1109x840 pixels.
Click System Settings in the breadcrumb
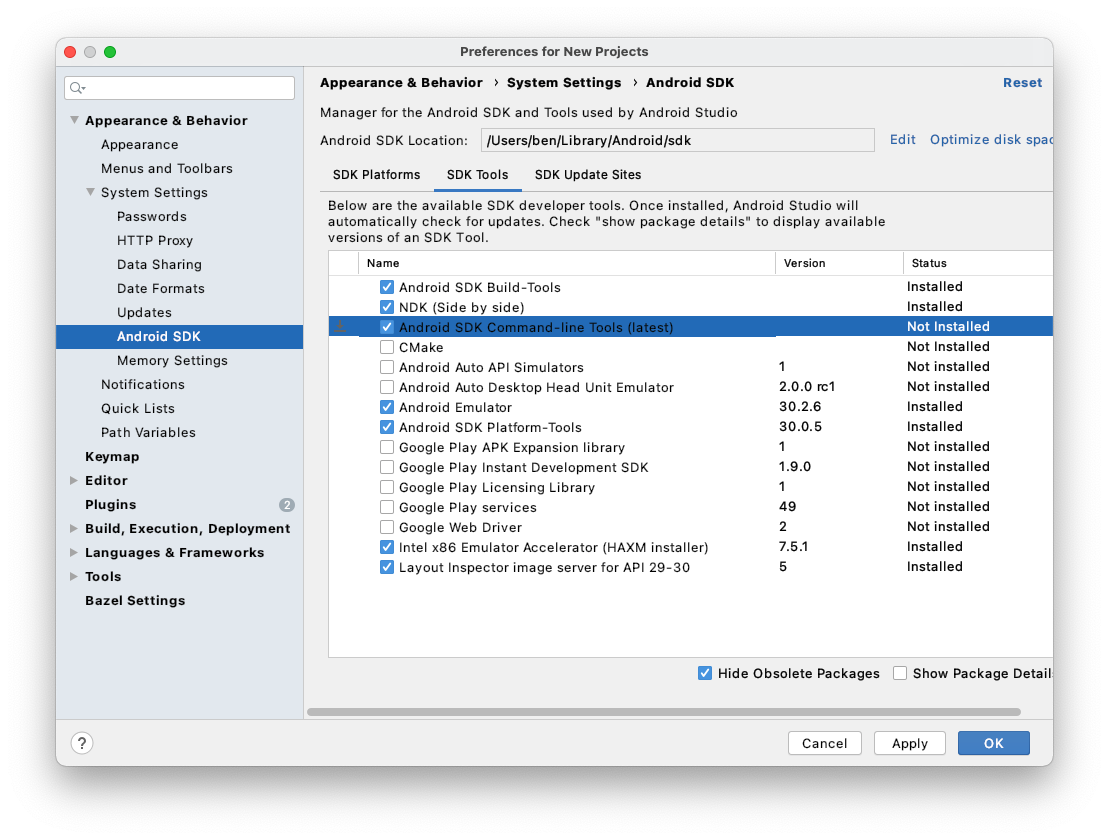pyautogui.click(x=564, y=83)
